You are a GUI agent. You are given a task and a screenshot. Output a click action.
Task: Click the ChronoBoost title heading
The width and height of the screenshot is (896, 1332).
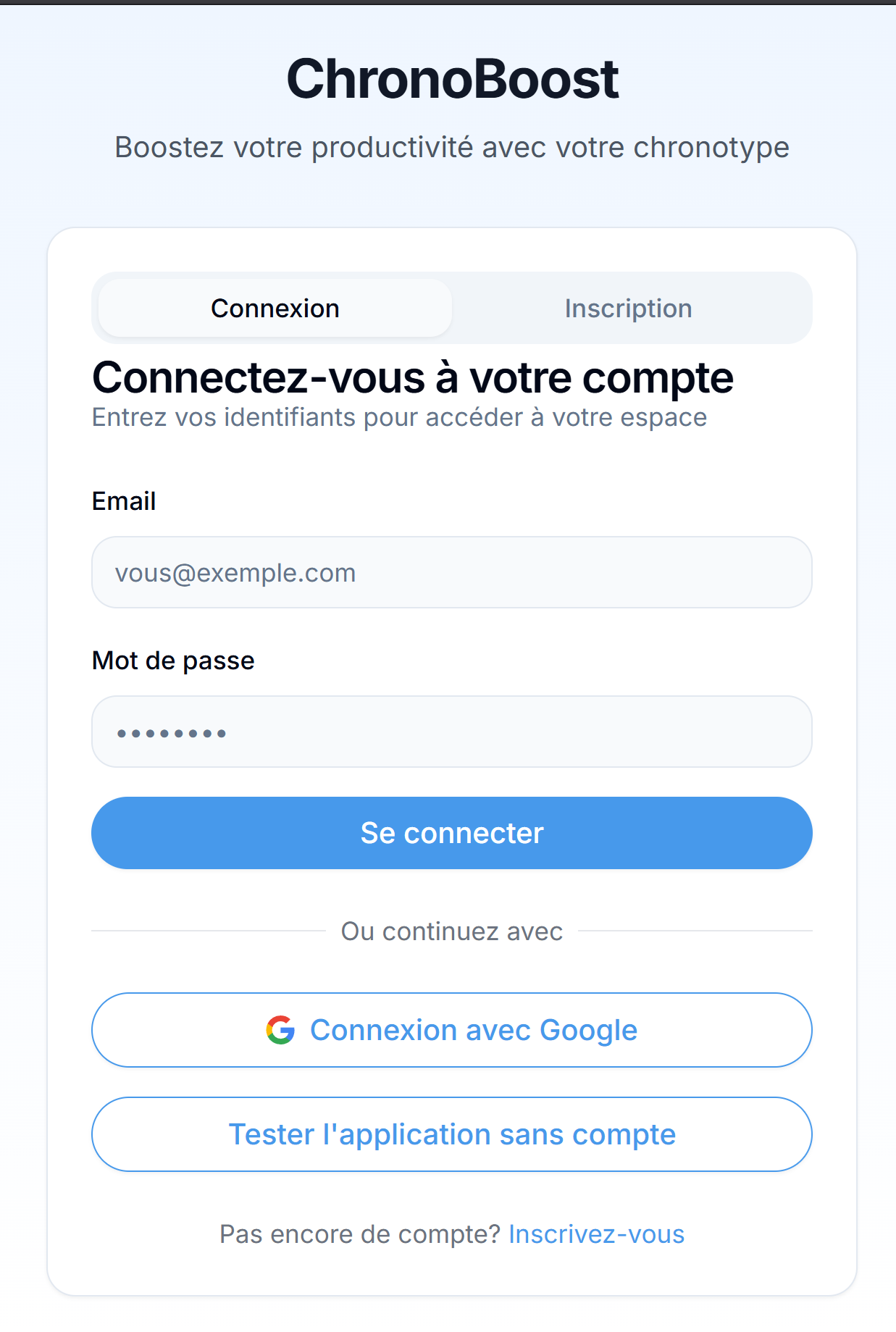(453, 79)
